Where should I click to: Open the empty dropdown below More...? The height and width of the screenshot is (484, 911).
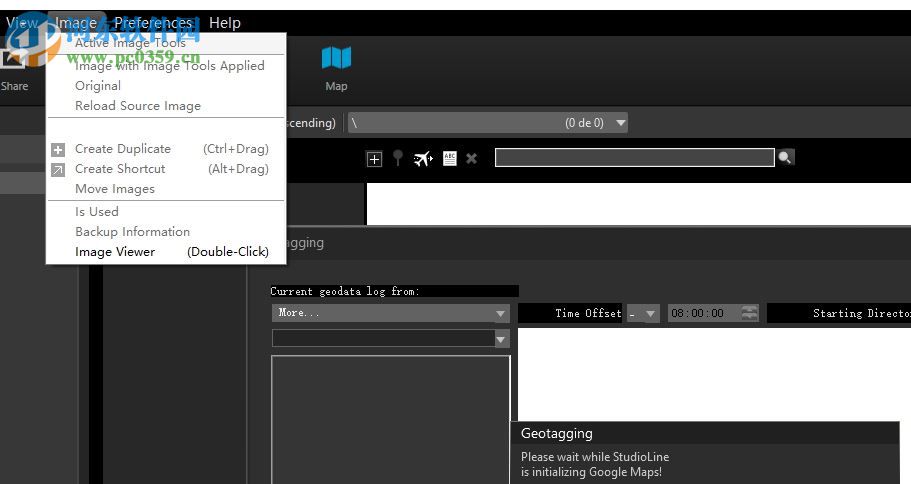coord(501,339)
